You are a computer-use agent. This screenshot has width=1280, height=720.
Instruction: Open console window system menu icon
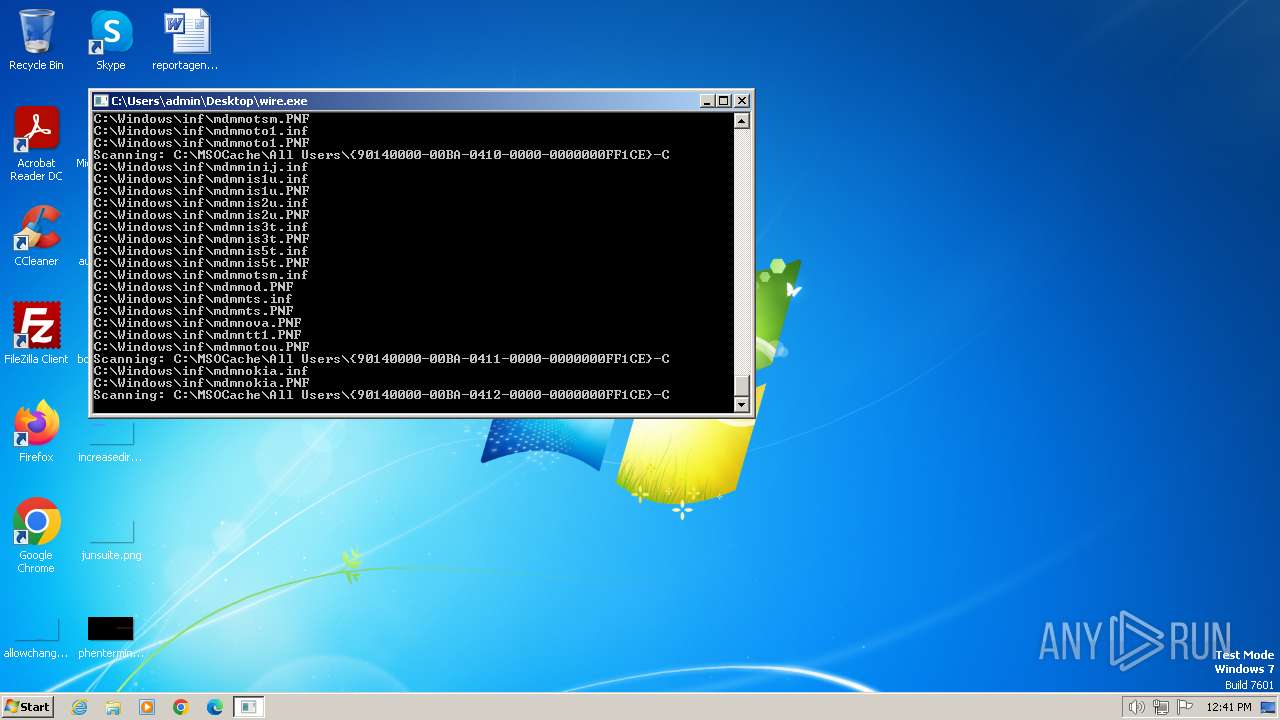tap(101, 101)
